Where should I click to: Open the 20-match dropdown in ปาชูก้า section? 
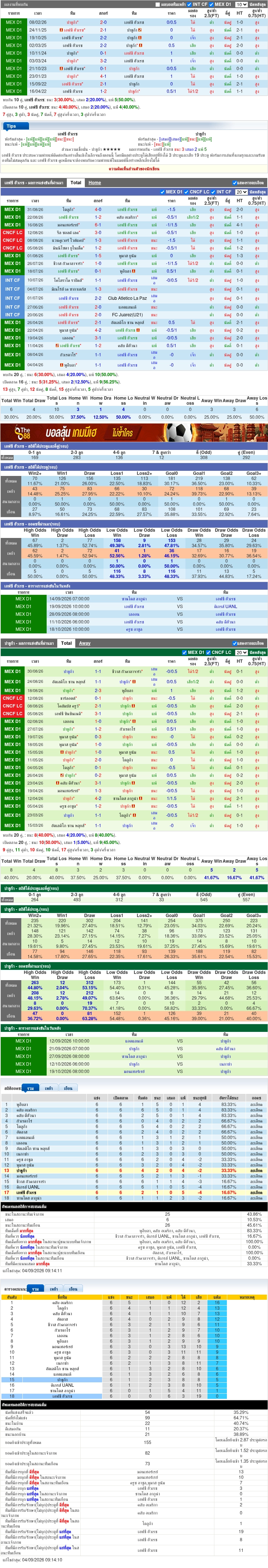[x=240, y=652]
